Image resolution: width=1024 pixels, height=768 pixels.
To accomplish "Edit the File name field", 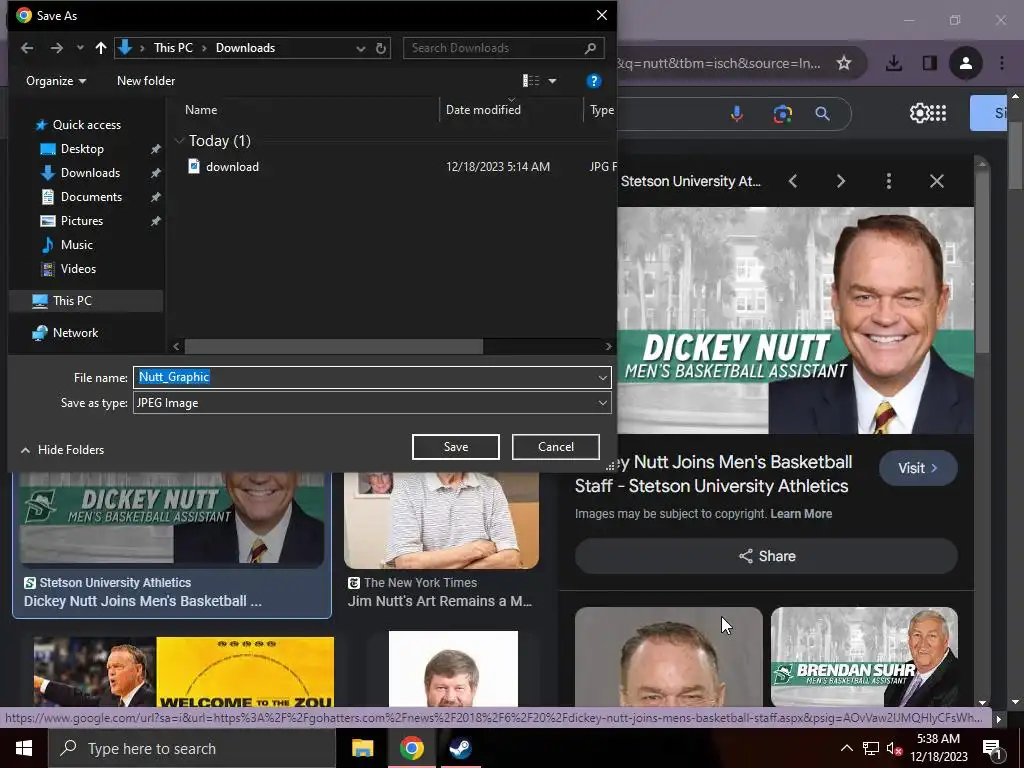I will 364,377.
